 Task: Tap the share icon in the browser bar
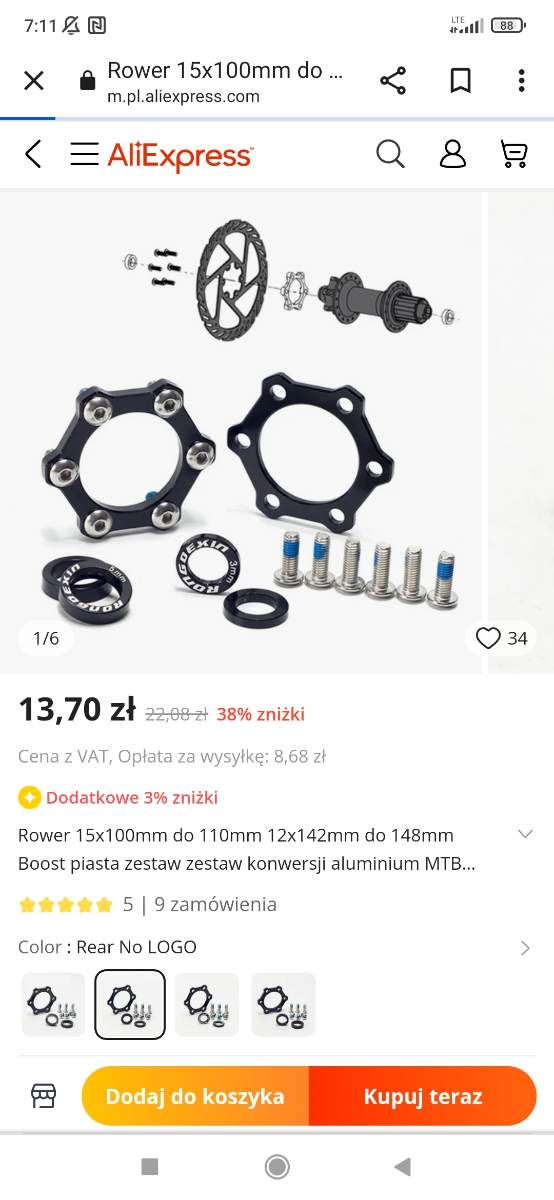[393, 81]
